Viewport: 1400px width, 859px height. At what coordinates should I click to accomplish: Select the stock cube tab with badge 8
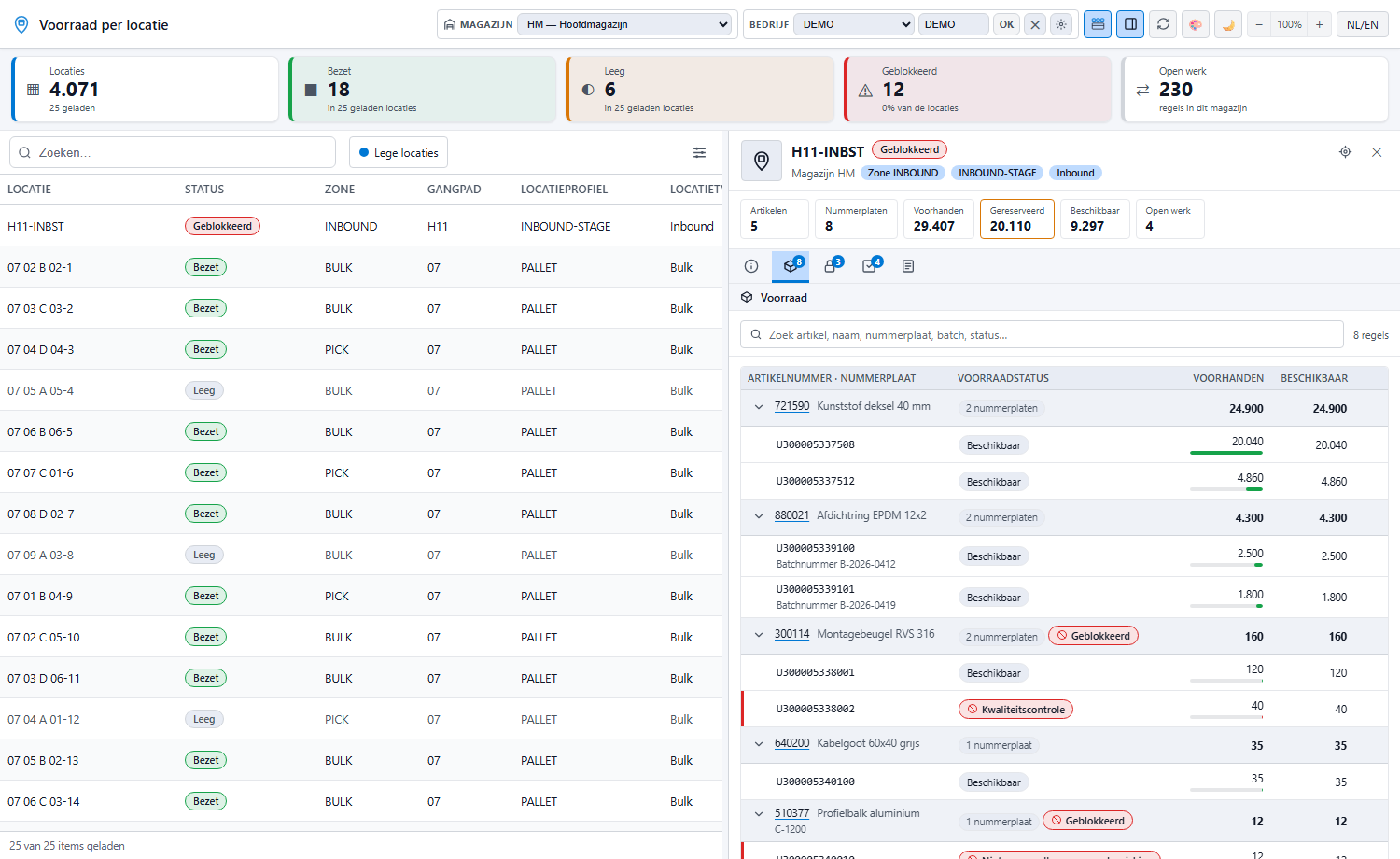click(791, 266)
